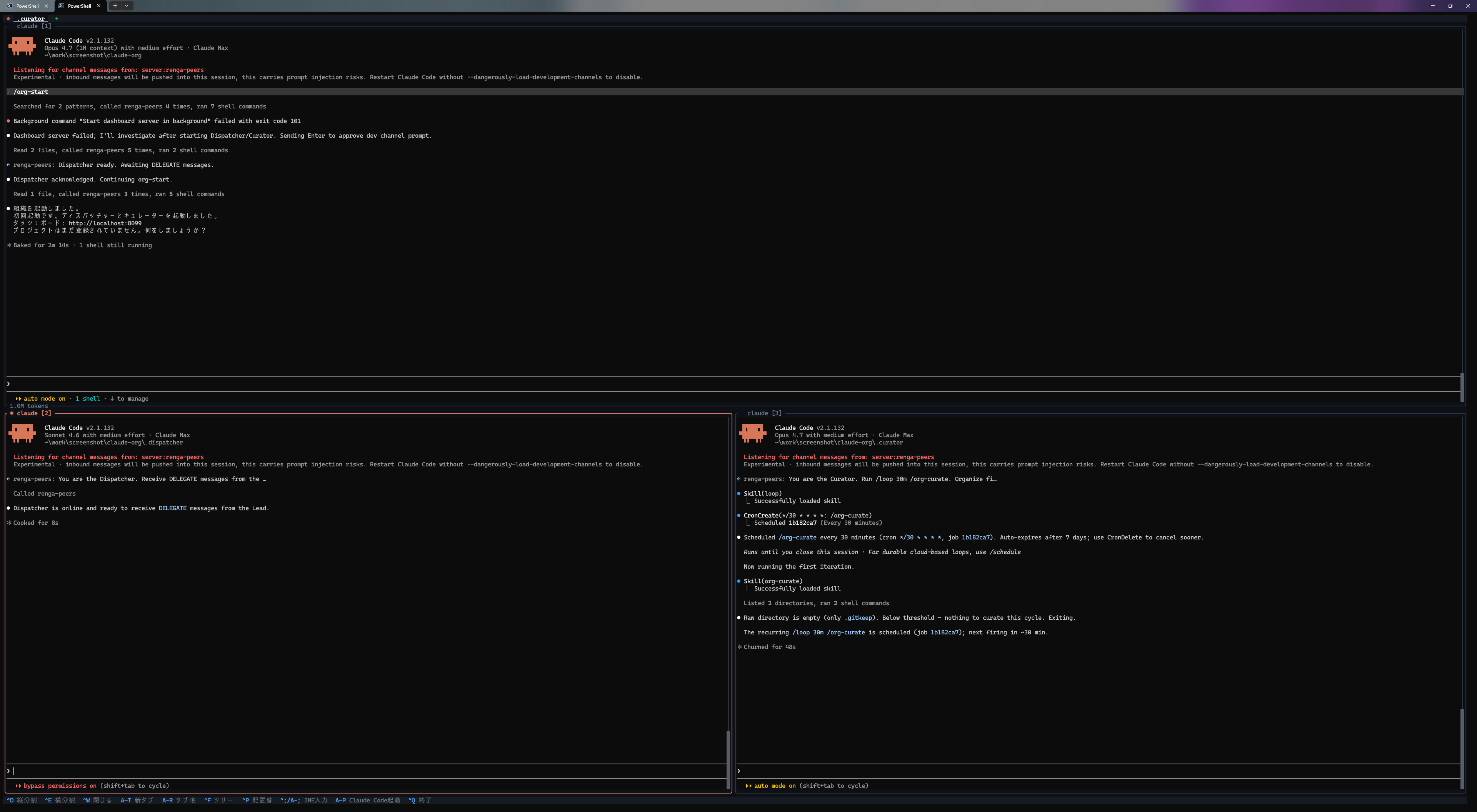The height and width of the screenshot is (812, 1477).
Task: Click the prompt input in the dispatcher pane
Action: point(366,771)
